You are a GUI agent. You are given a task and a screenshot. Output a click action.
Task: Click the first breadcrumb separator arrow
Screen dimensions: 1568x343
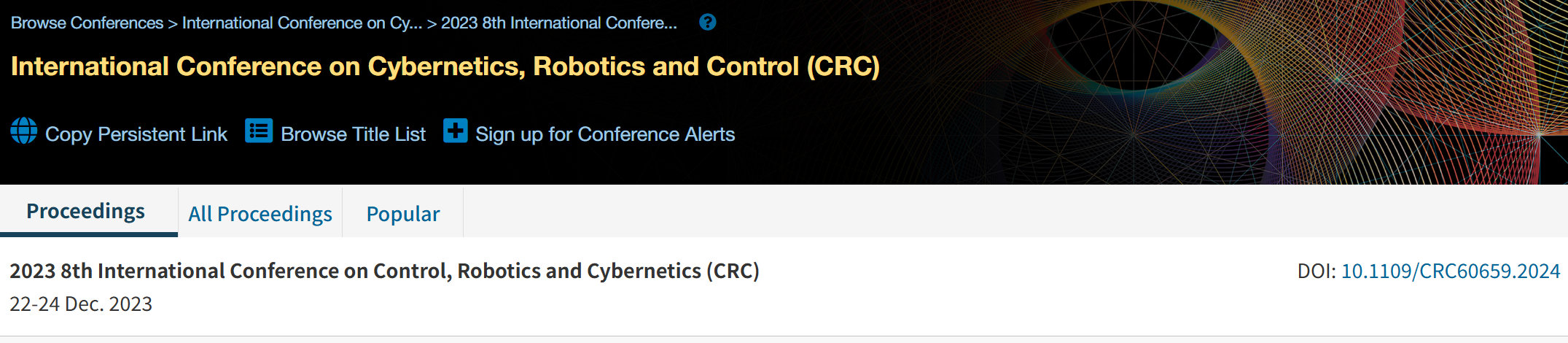click(x=173, y=23)
